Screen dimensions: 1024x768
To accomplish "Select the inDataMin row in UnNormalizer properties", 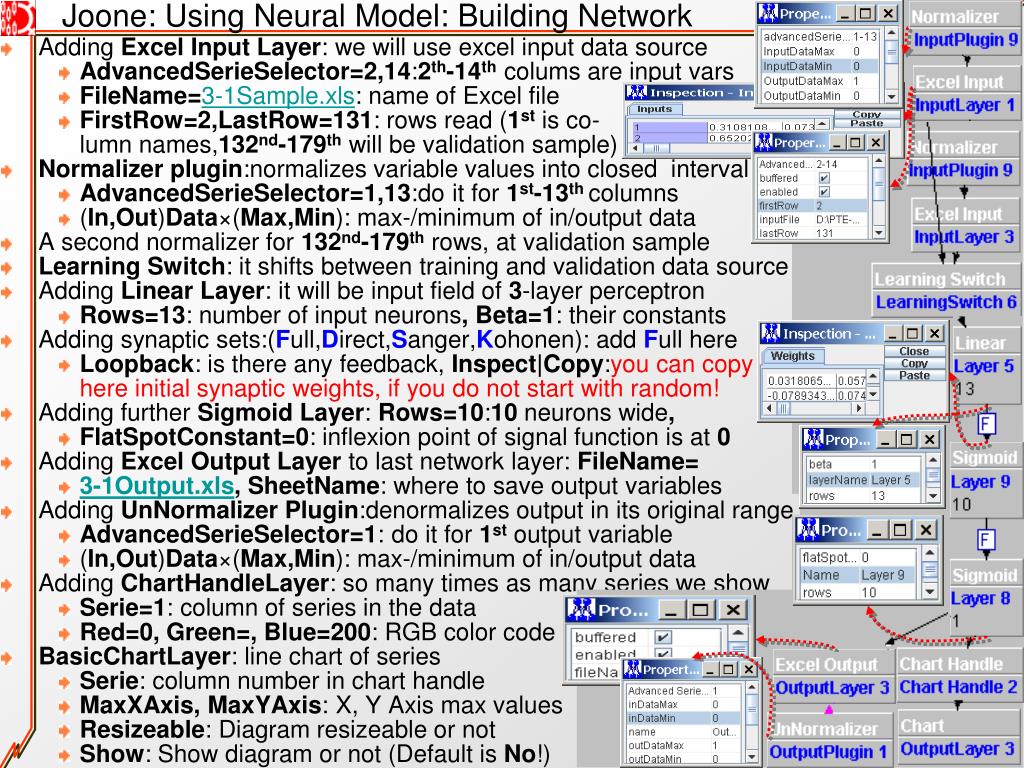I will pyautogui.click(x=683, y=718).
